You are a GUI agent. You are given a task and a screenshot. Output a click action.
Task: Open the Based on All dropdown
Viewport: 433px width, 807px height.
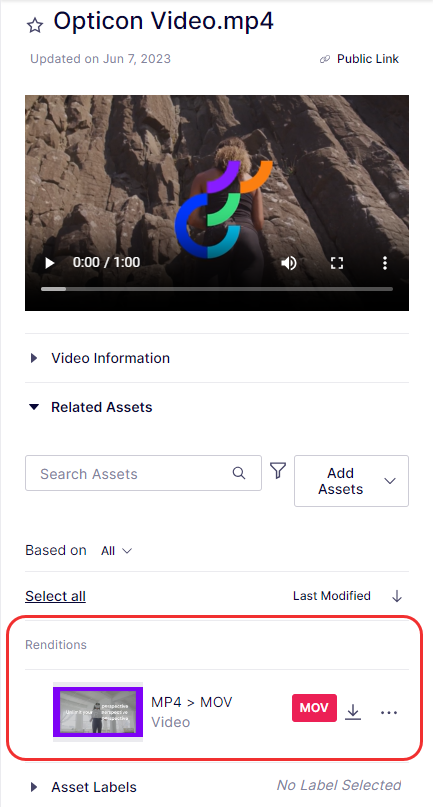click(x=117, y=551)
